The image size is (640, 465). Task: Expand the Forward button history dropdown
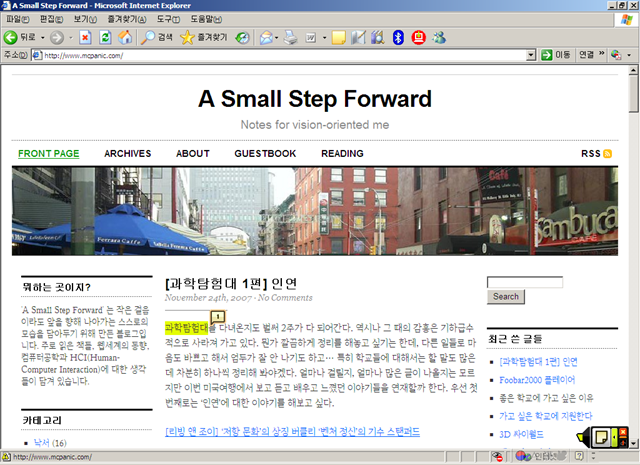71,38
